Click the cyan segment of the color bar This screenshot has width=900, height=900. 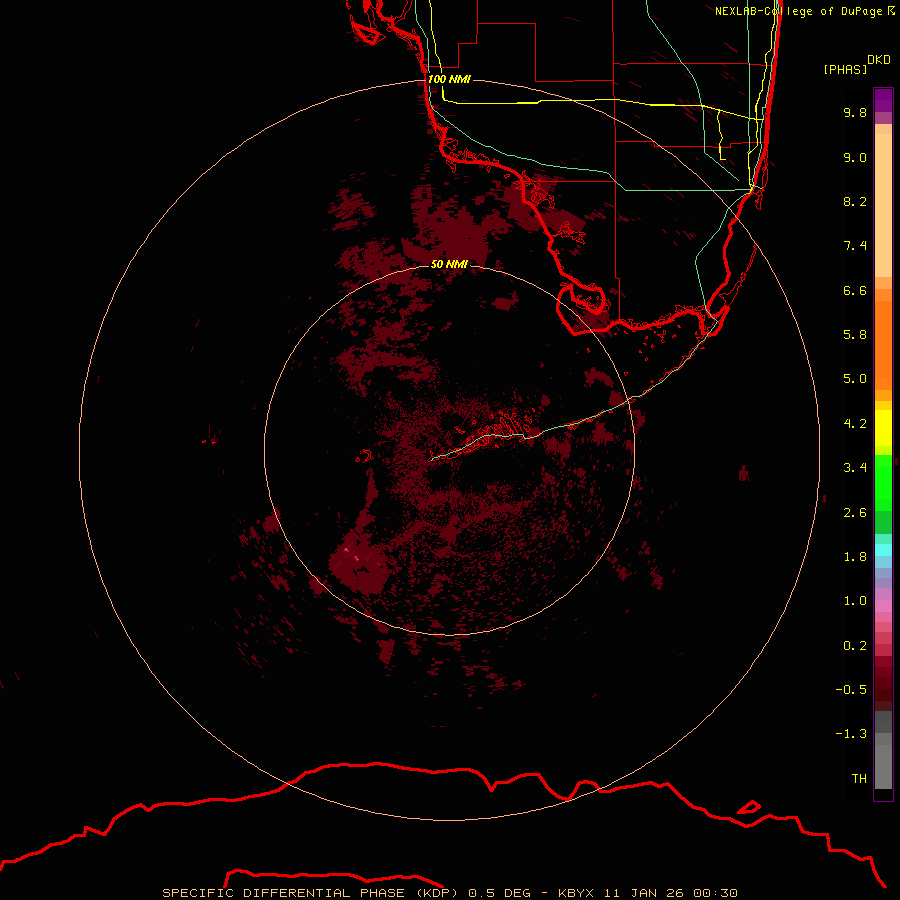[x=883, y=550]
